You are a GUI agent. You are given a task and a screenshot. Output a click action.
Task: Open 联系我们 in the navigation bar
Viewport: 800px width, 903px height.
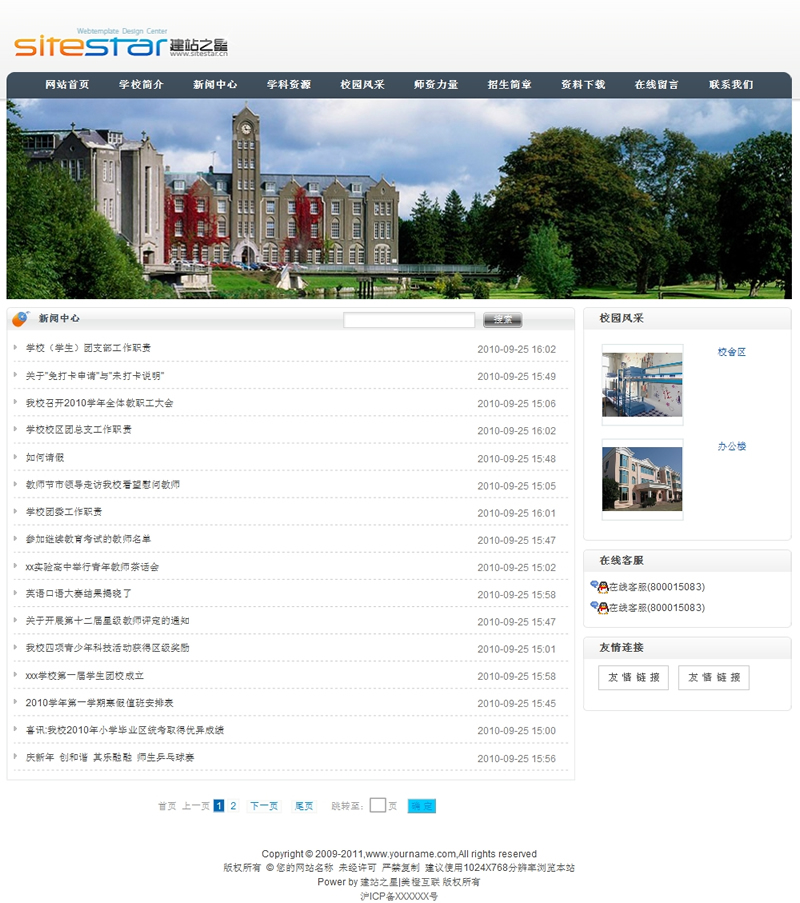click(x=731, y=85)
